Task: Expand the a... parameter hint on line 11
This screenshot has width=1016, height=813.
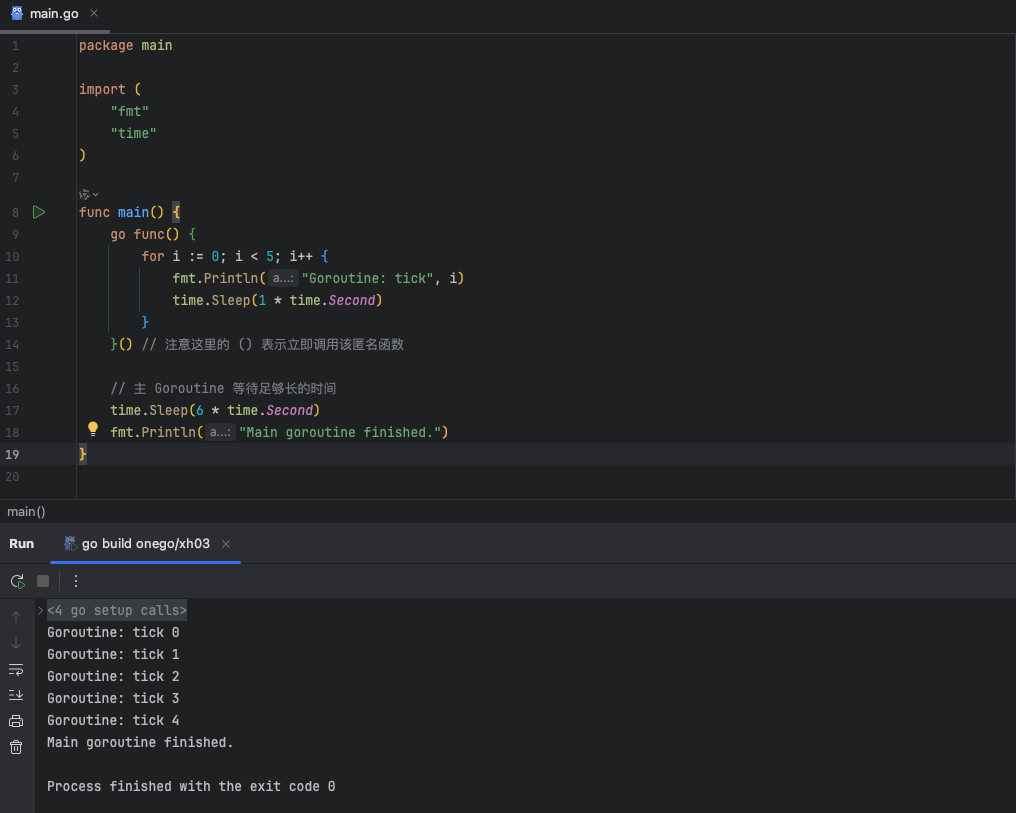Action: click(283, 278)
